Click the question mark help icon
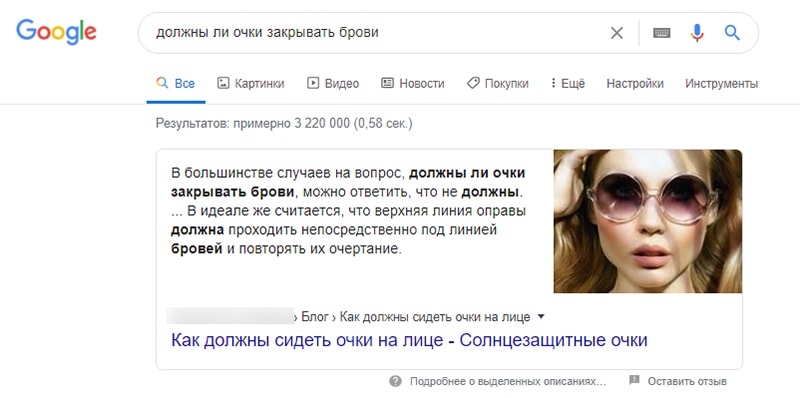The height and width of the screenshot is (398, 800). 395,381
